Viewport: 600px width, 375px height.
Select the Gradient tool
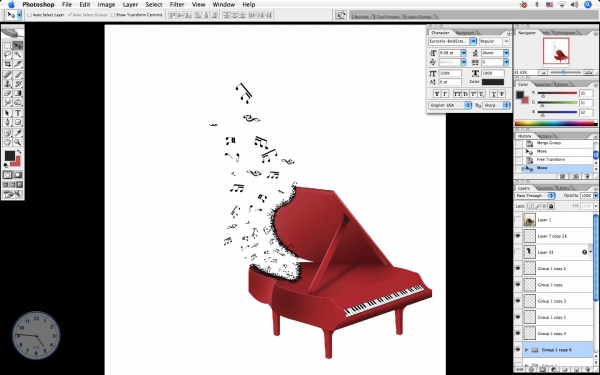pyautogui.click(x=18, y=93)
